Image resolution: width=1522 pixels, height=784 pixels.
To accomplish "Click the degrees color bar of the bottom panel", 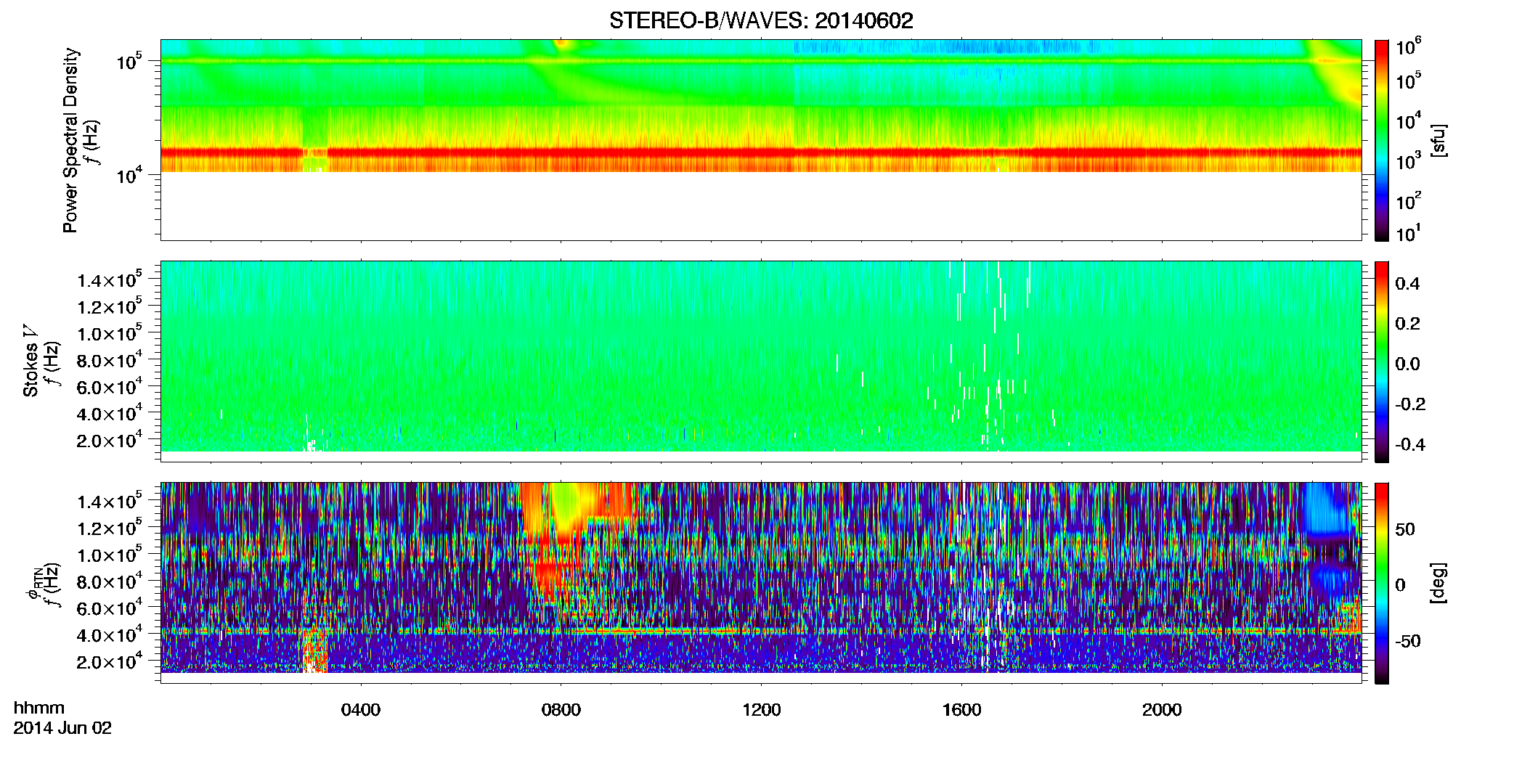I will [1382, 583].
